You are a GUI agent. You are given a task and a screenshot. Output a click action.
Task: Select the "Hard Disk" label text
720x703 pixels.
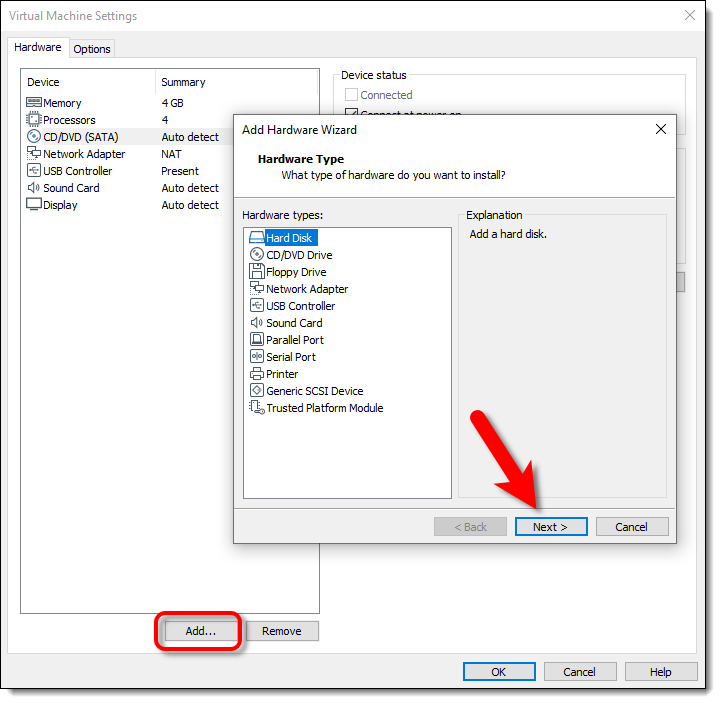pos(289,238)
